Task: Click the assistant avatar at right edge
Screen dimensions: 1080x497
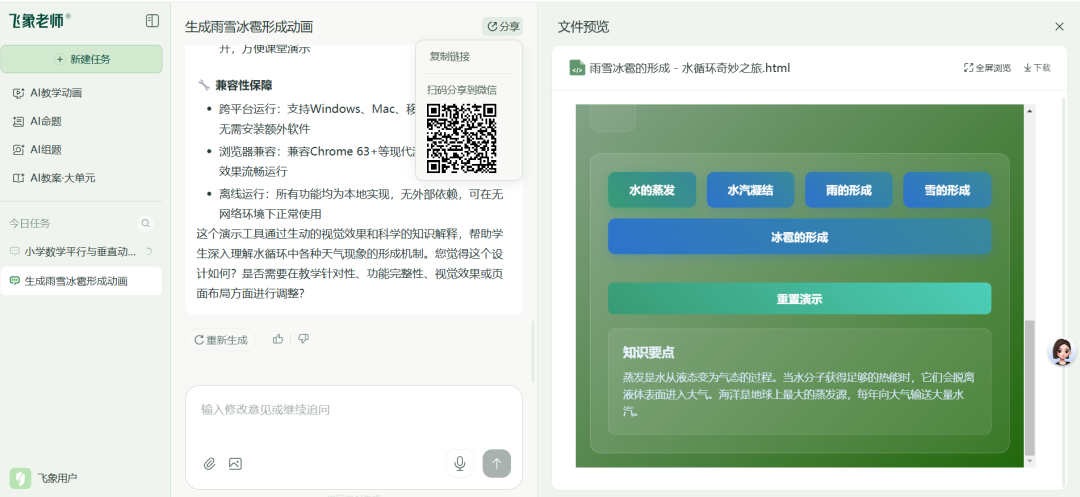Action: pos(1061,352)
